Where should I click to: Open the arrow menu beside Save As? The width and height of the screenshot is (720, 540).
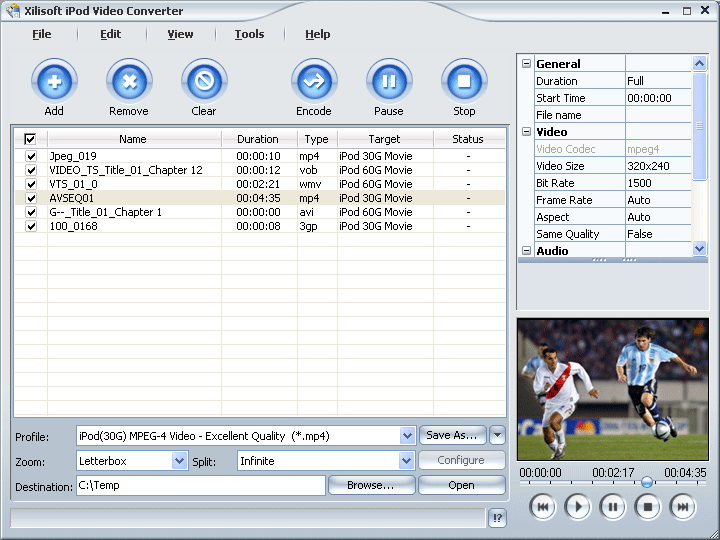tap(497, 435)
